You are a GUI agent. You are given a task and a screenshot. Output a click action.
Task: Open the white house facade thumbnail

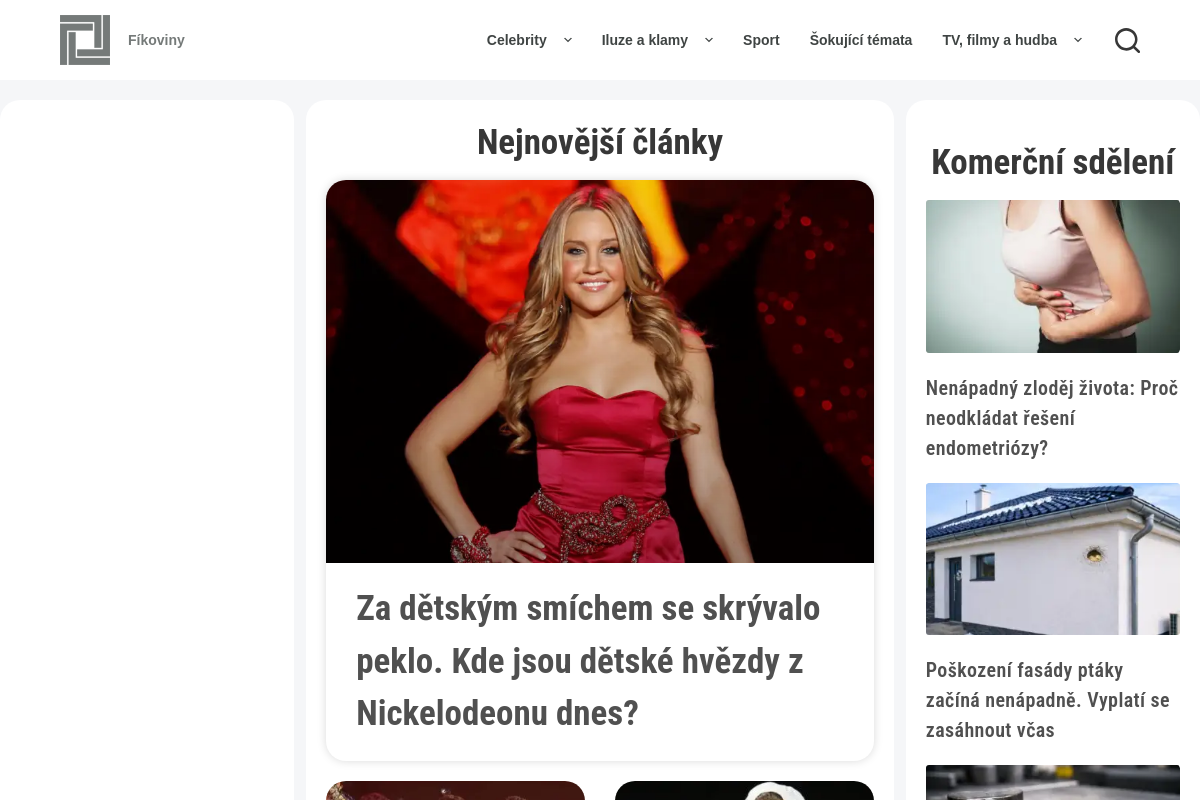tap(1053, 559)
